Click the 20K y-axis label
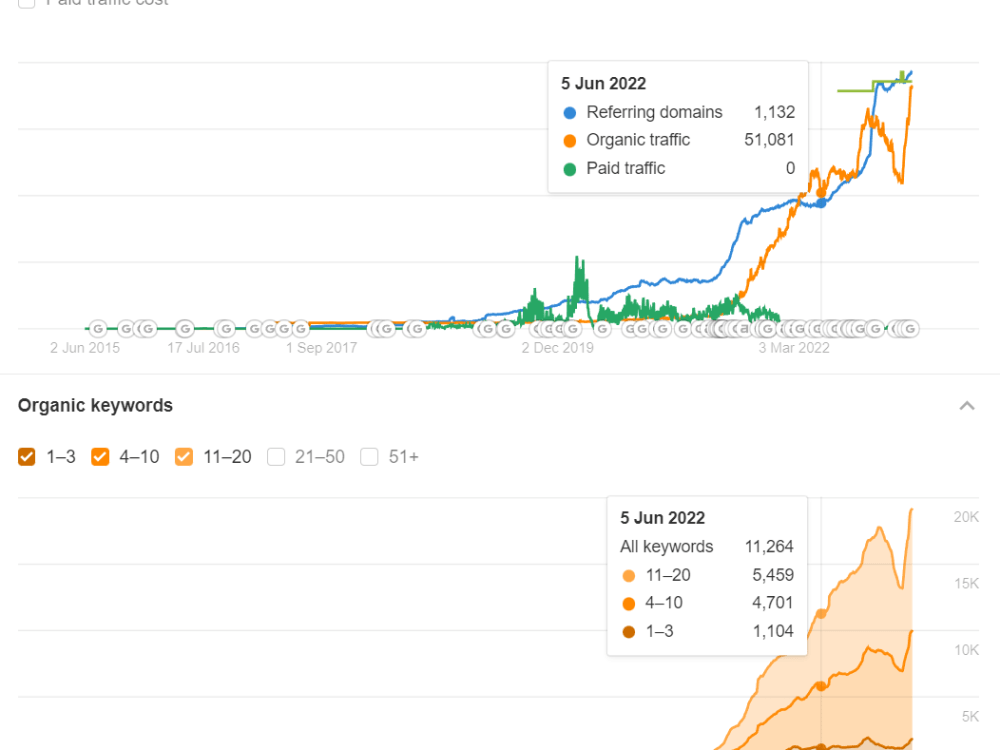1000x750 pixels. [966, 517]
